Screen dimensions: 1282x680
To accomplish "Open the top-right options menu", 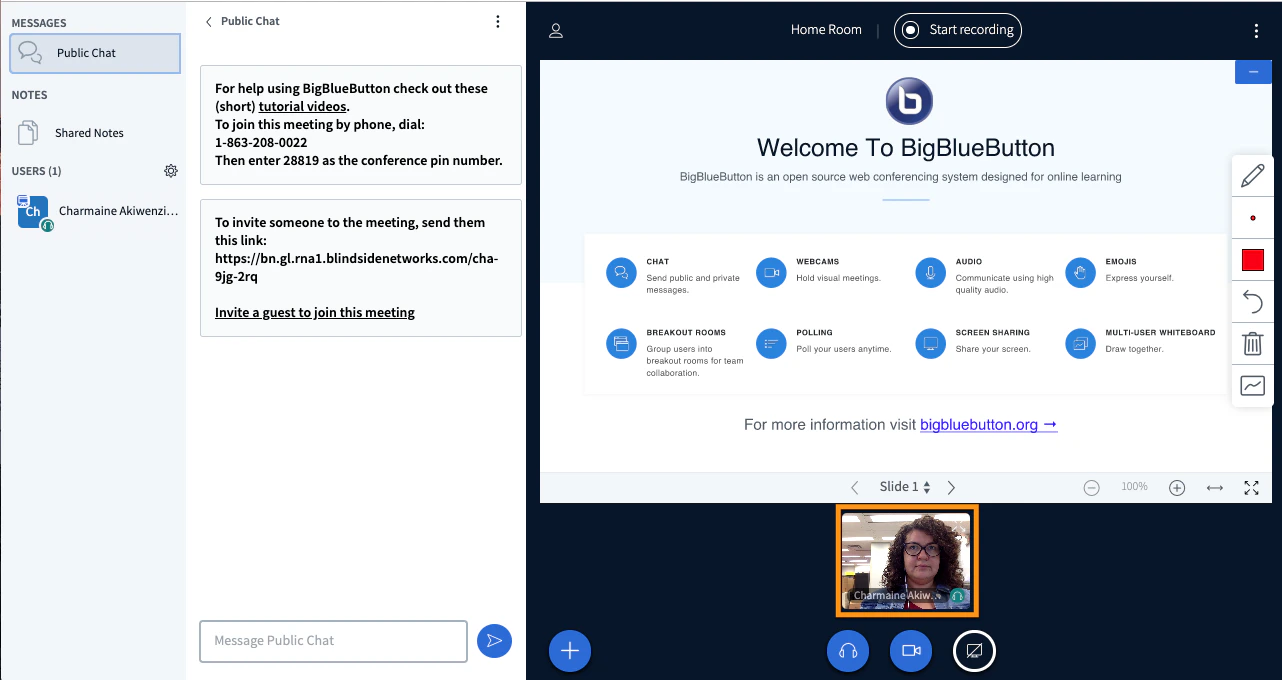I will (x=1256, y=30).
